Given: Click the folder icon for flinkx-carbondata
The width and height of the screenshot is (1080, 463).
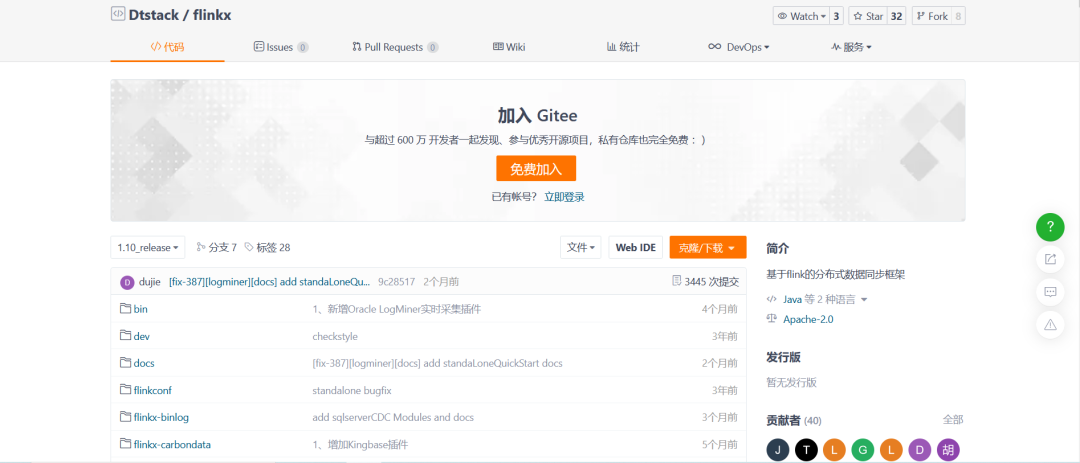Looking at the screenshot, I should 125,443.
